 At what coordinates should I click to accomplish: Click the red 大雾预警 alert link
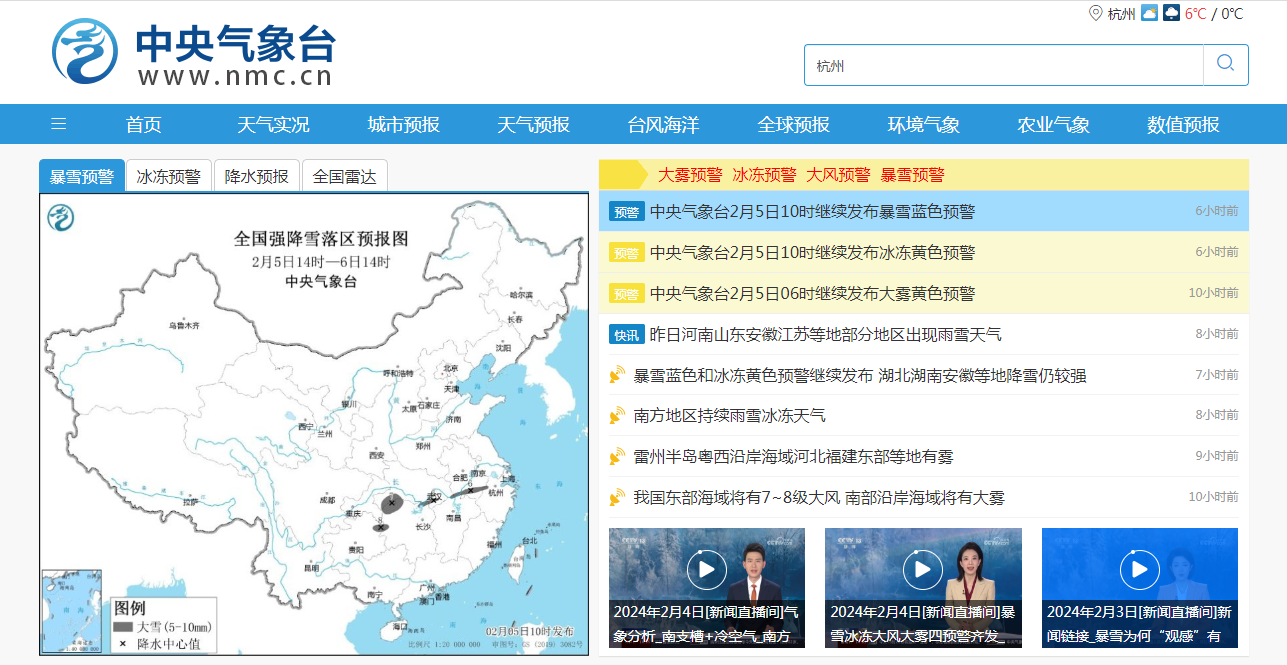pos(689,175)
